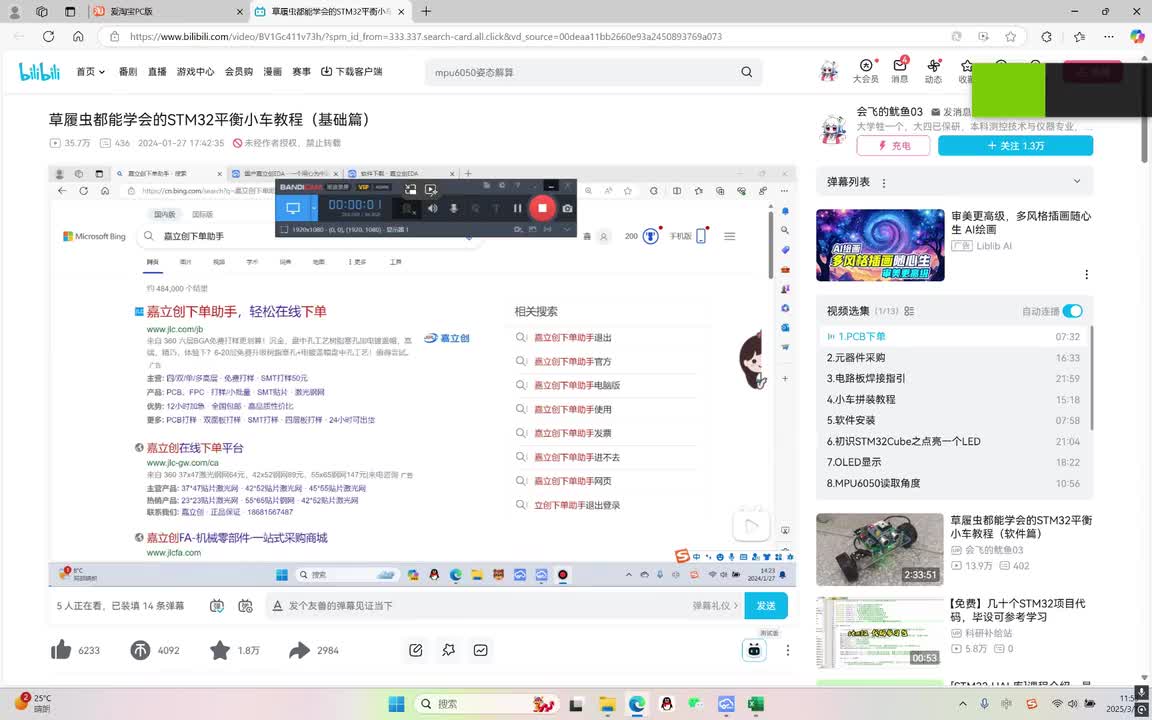
Task: Open three-dot menu on Liblib AI ad
Action: [1087, 275]
